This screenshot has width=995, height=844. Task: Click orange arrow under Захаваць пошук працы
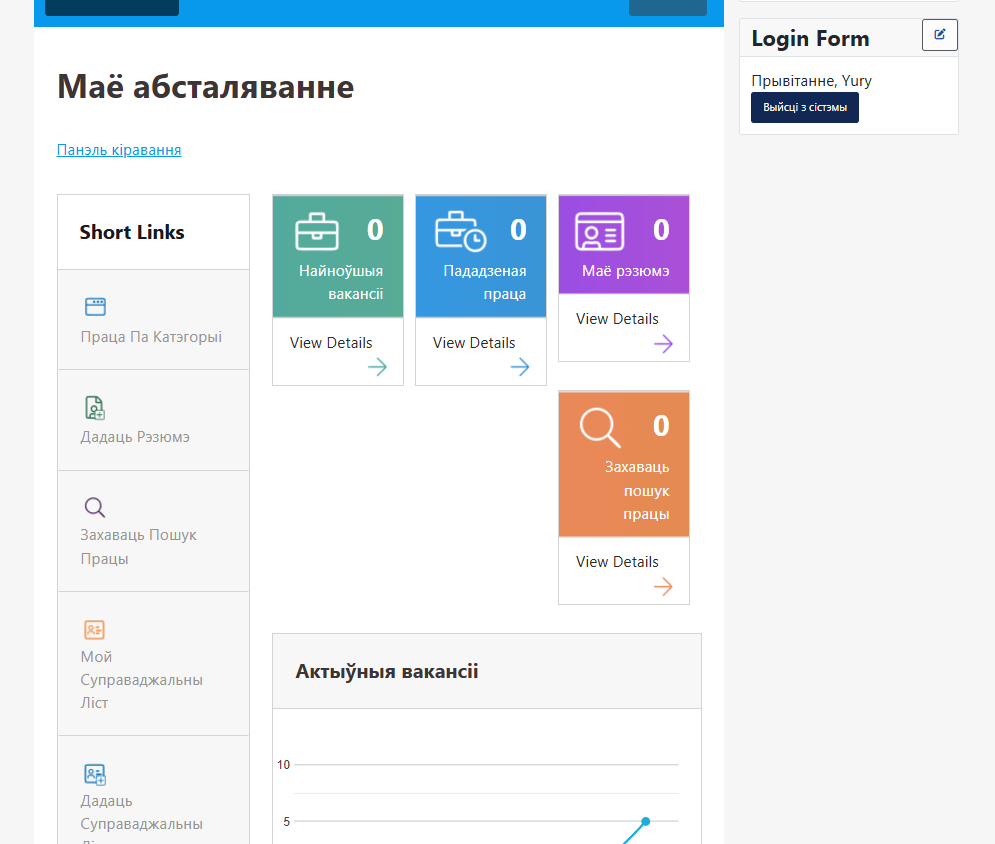(663, 587)
